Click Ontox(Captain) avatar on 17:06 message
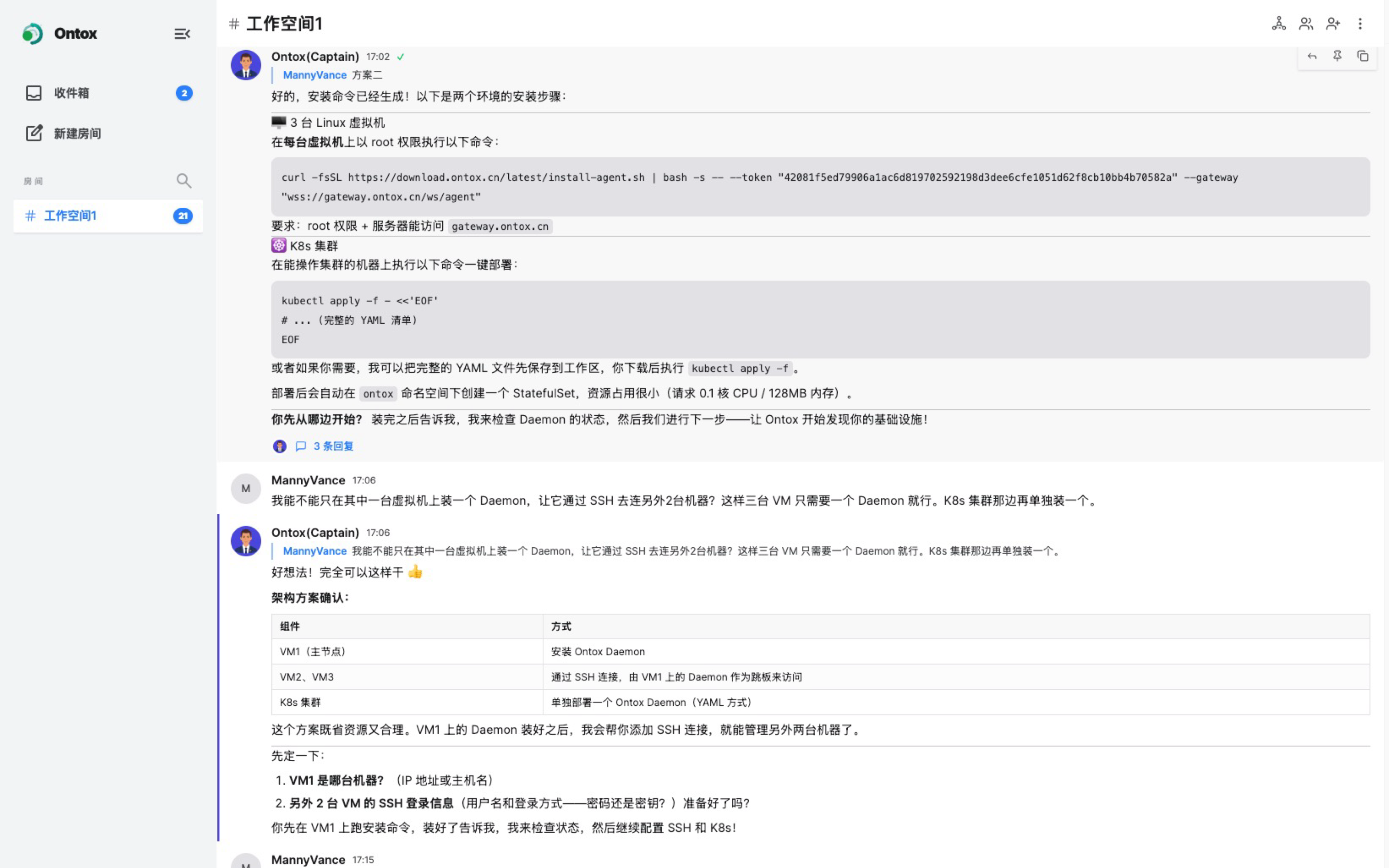 point(246,541)
